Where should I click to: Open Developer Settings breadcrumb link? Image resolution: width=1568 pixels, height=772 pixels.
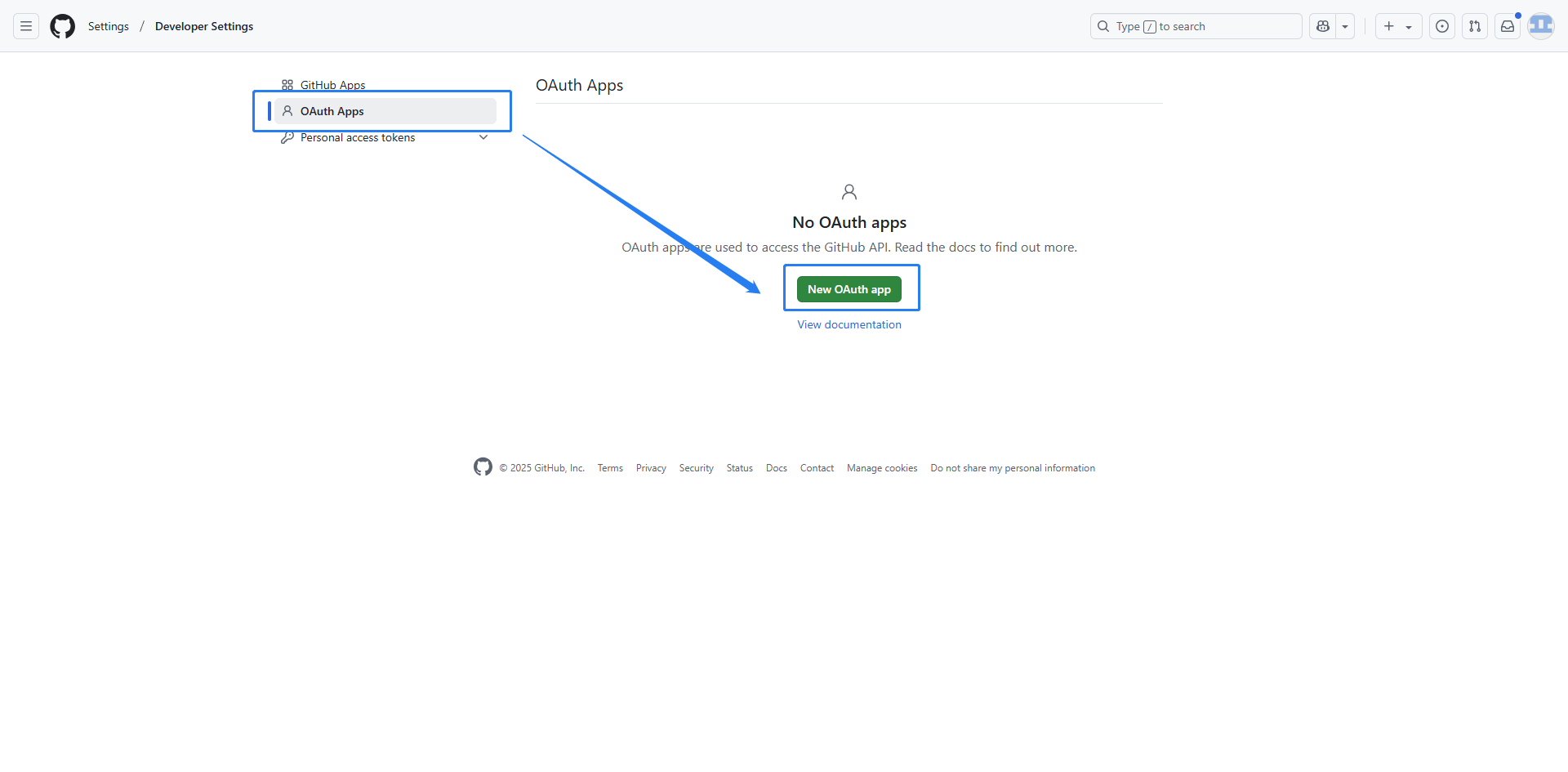click(x=204, y=26)
